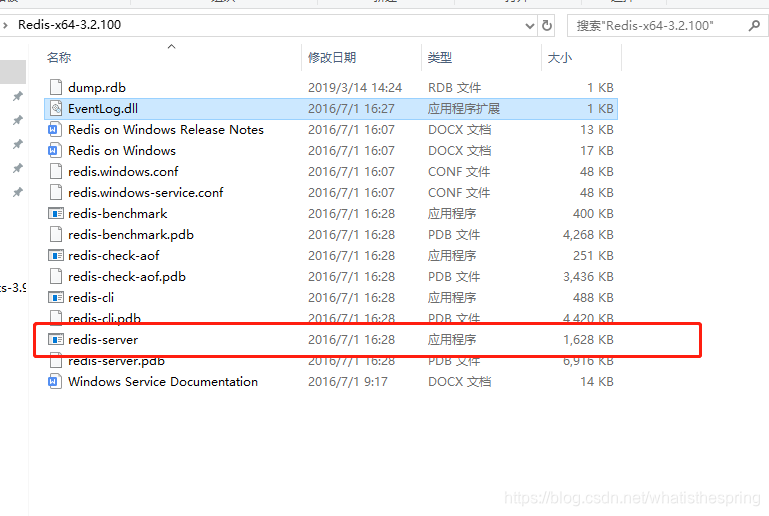Open the address bar history dropdown
The image size is (769, 516).
530,26
